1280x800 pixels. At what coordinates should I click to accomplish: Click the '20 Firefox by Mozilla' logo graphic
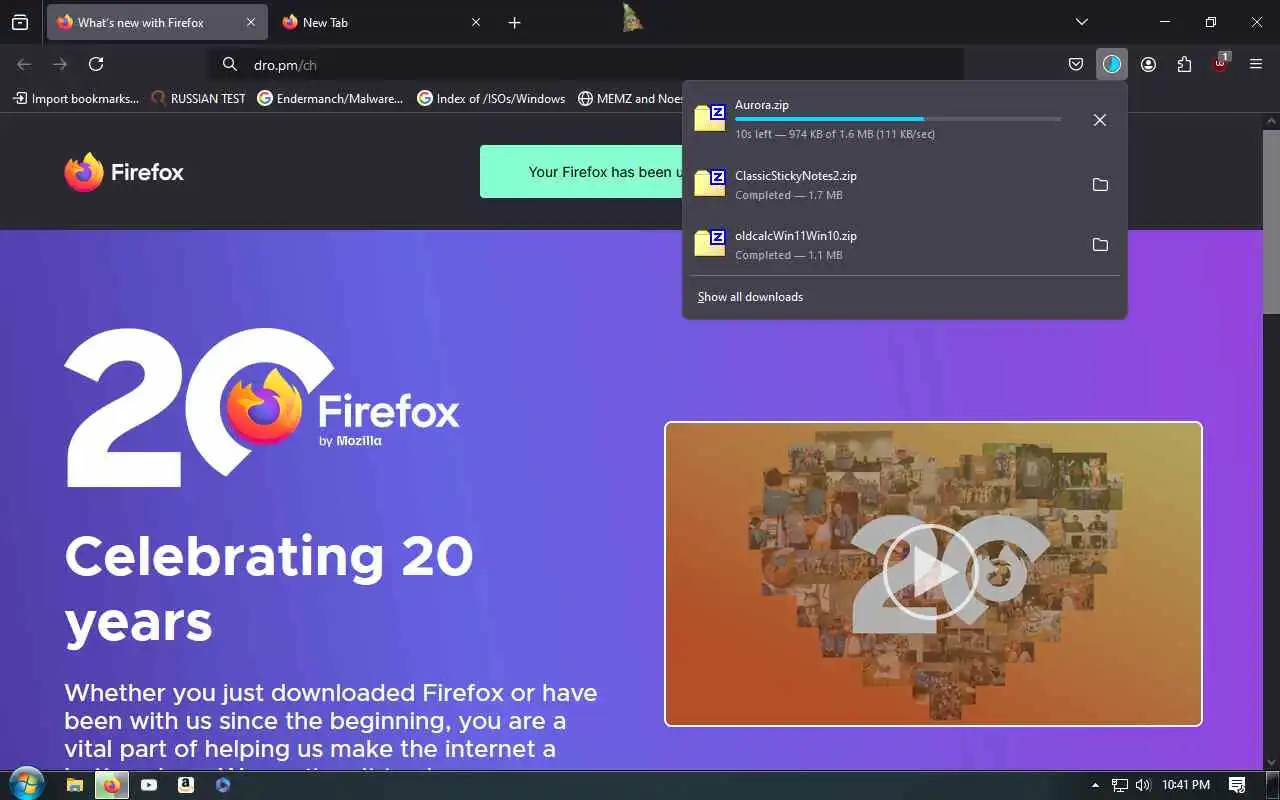tap(262, 407)
